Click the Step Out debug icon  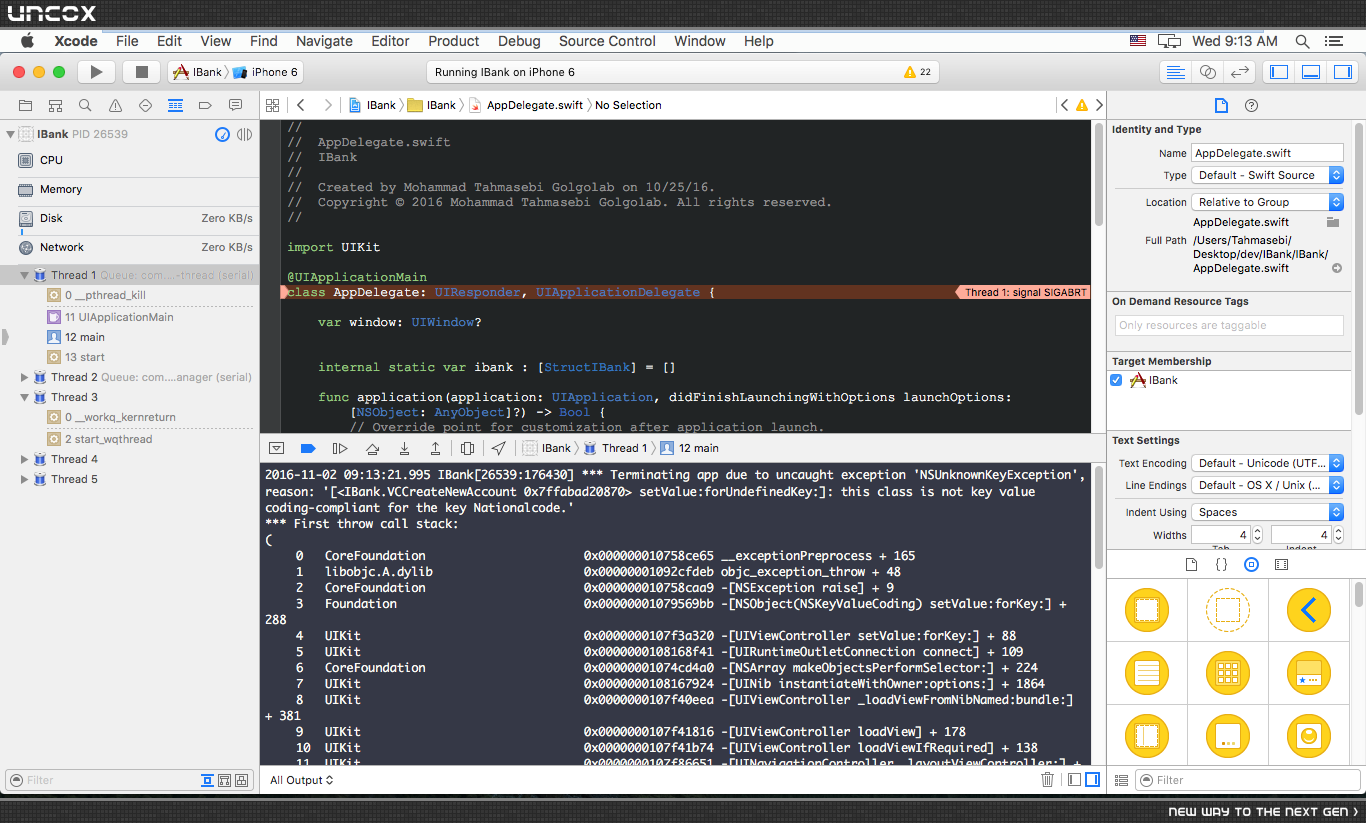click(435, 448)
